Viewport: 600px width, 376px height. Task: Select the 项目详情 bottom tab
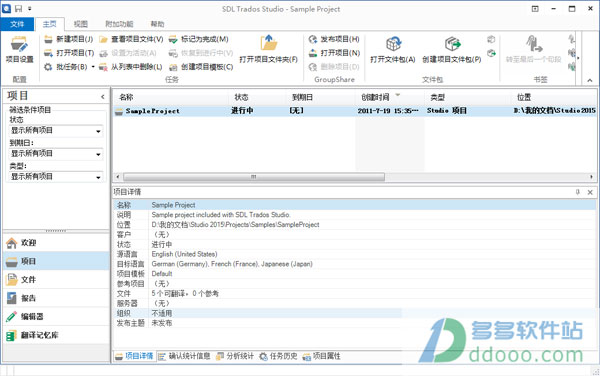click(x=134, y=356)
